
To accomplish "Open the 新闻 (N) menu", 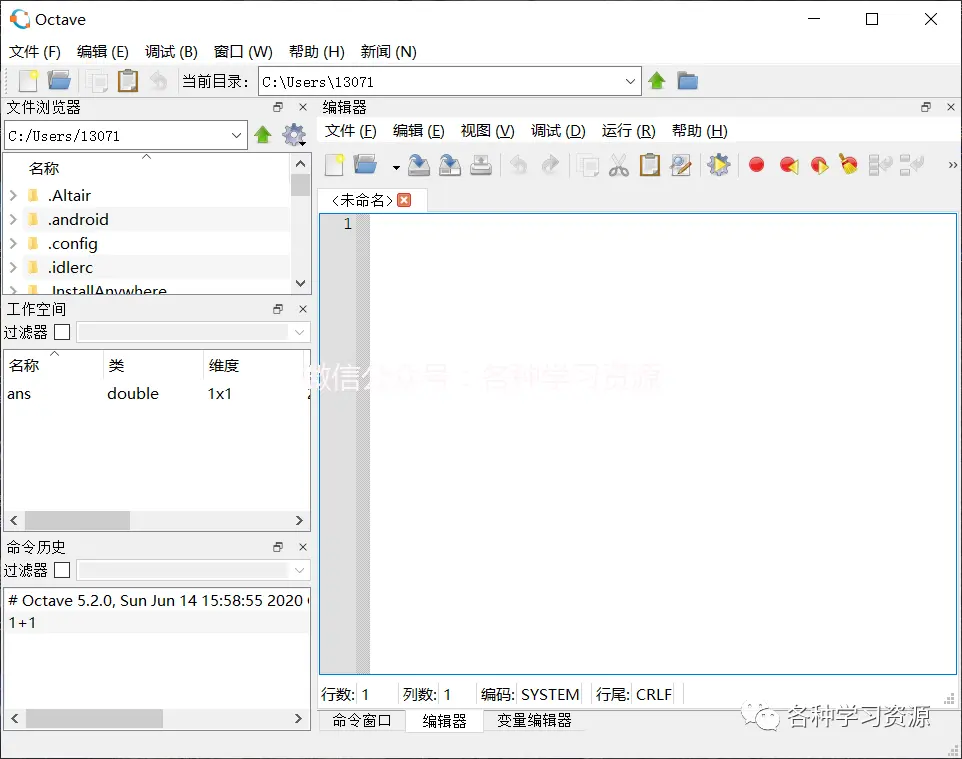I will 388,52.
